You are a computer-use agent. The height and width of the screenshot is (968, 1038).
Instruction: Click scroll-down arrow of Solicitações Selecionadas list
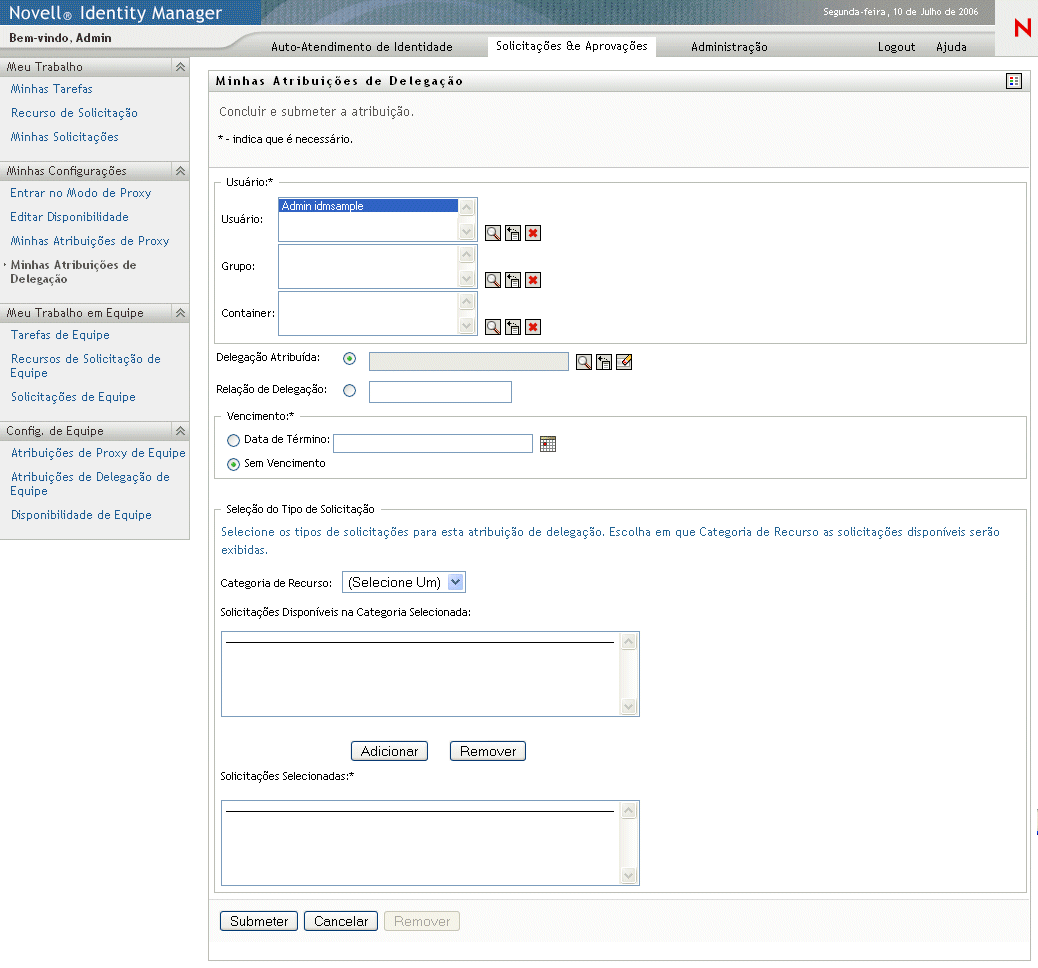629,875
